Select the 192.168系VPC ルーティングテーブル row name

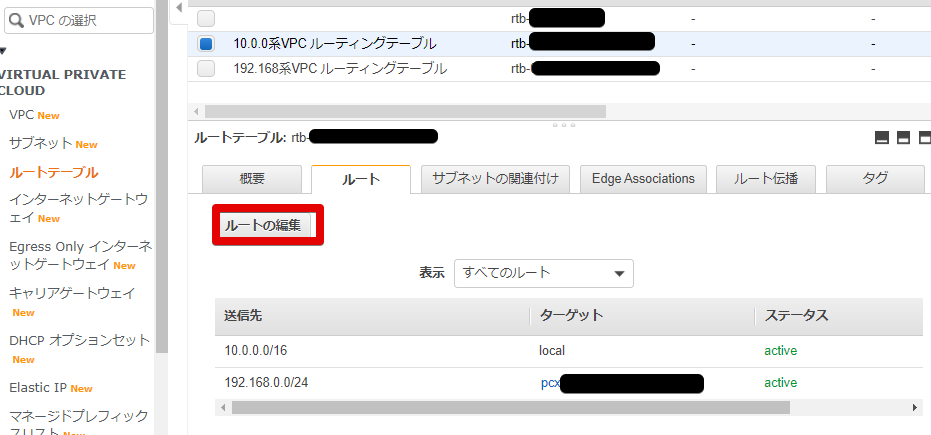[x=340, y=69]
